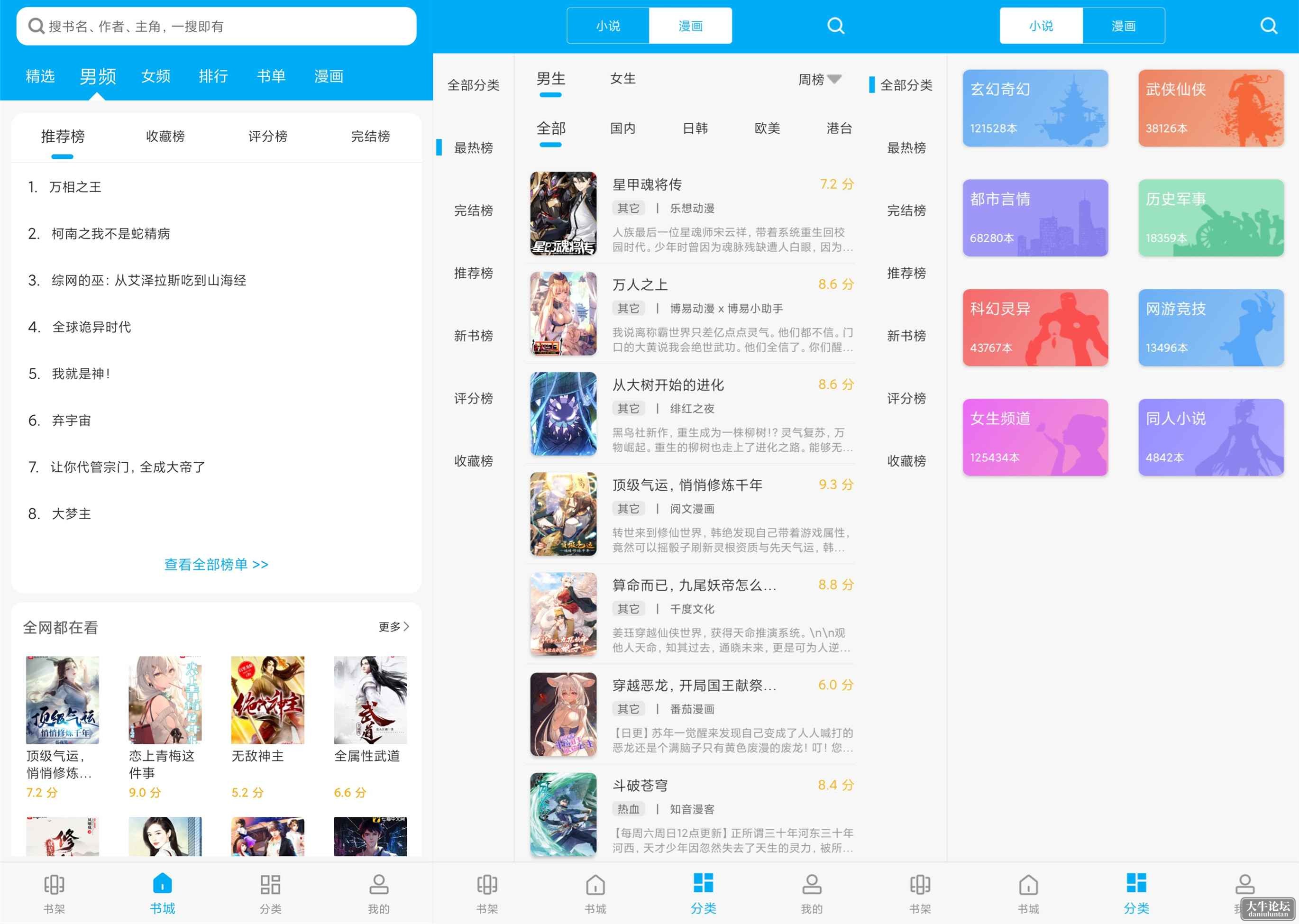Toggle 小说 segment in right screen header
The image size is (1299, 924).
click(x=1041, y=26)
